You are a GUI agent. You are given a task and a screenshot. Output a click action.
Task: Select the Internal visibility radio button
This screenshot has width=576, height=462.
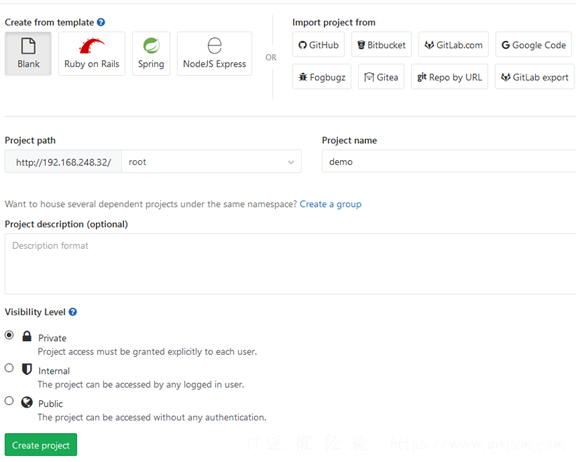click(x=9, y=368)
